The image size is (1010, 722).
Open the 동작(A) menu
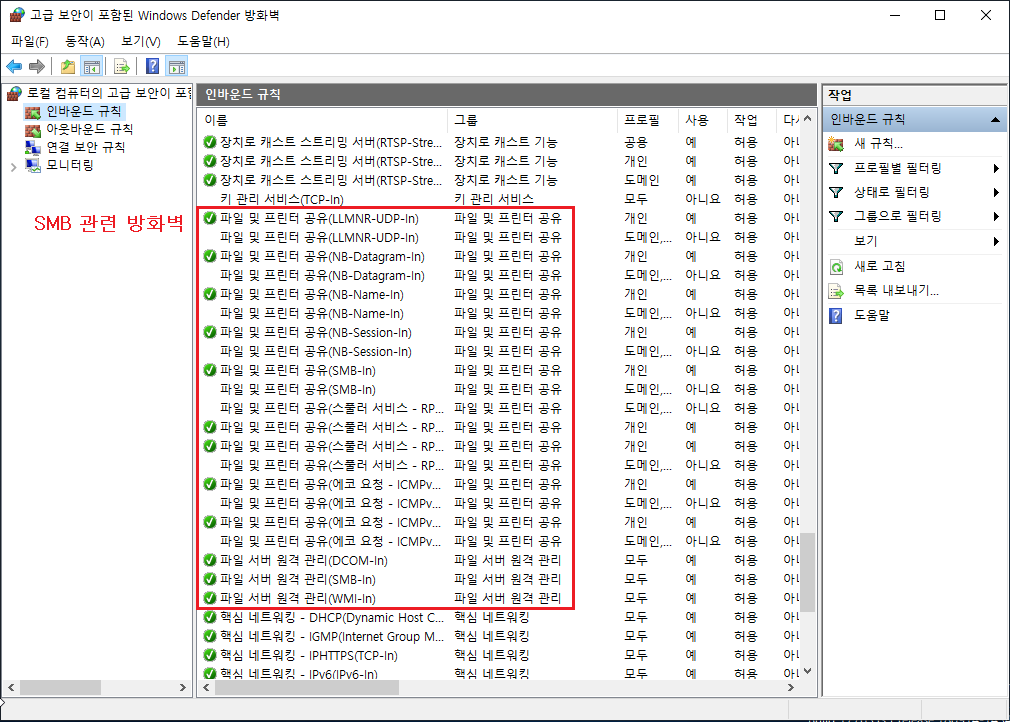(x=84, y=41)
